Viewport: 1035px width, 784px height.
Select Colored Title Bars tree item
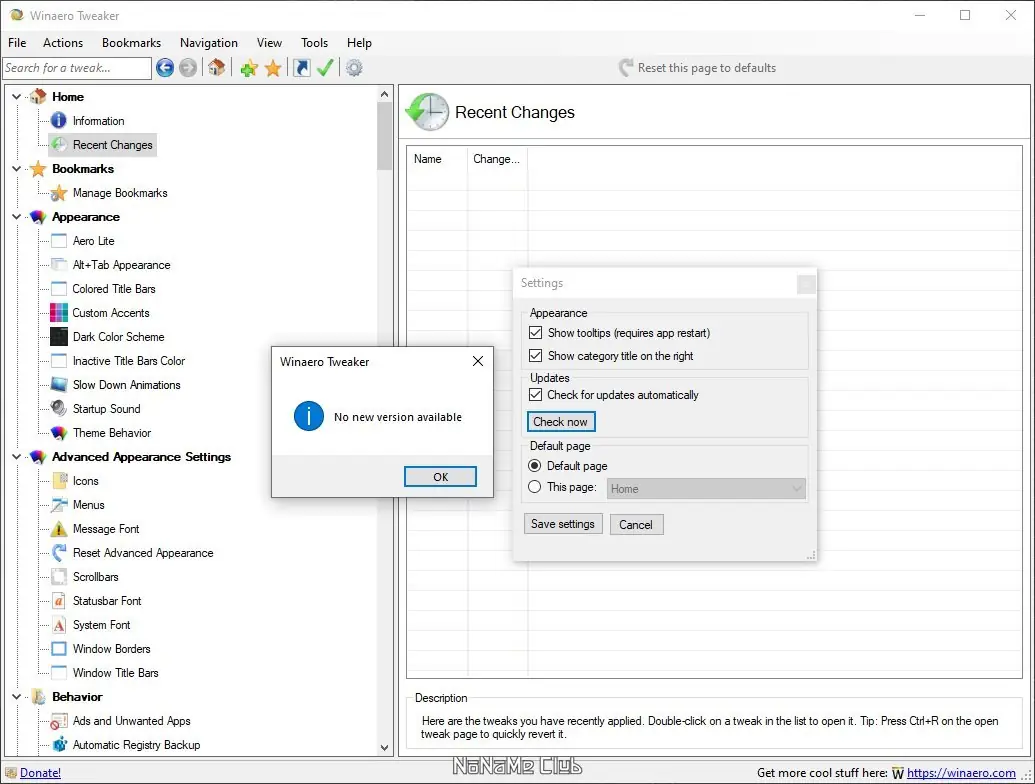pyautogui.click(x=114, y=288)
